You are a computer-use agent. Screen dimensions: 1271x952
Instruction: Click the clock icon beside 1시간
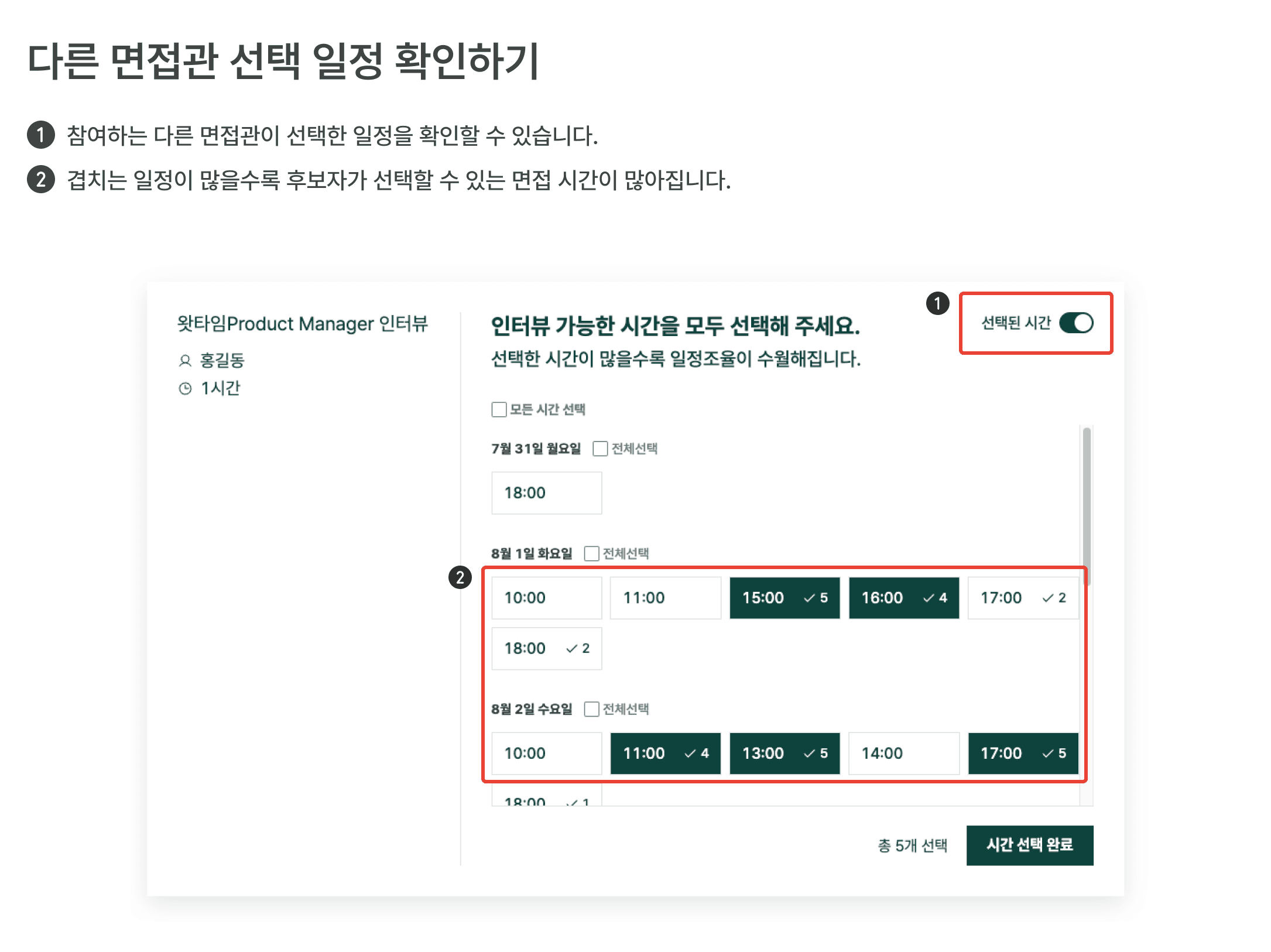tap(185, 389)
